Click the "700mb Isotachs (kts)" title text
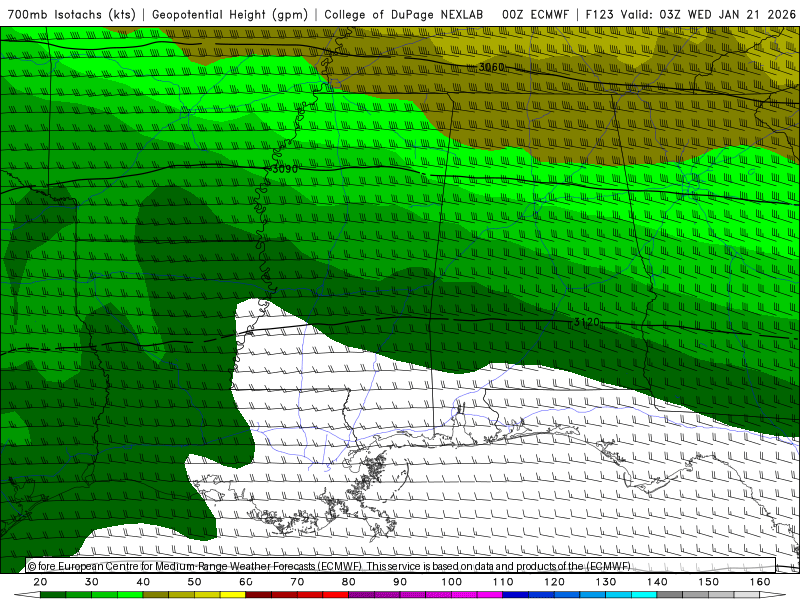This screenshot has height=600, width=800. pos(71,14)
